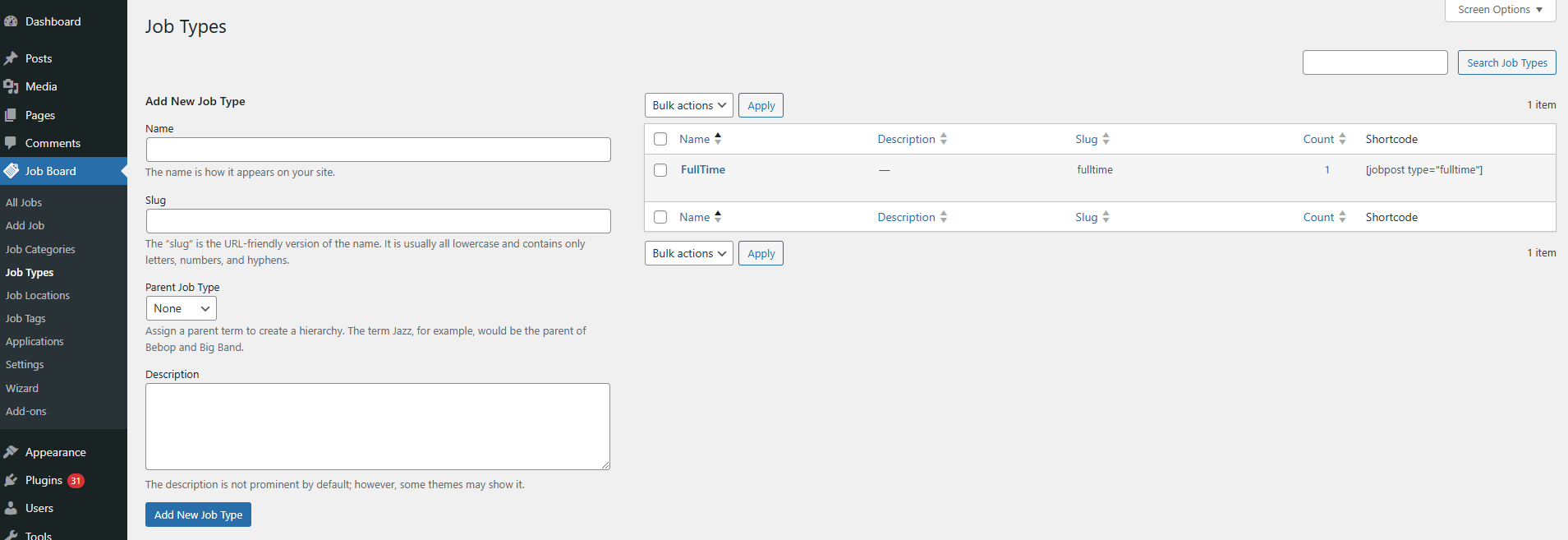Open the FullTime job type link
This screenshot has height=540, width=1568.
click(703, 169)
